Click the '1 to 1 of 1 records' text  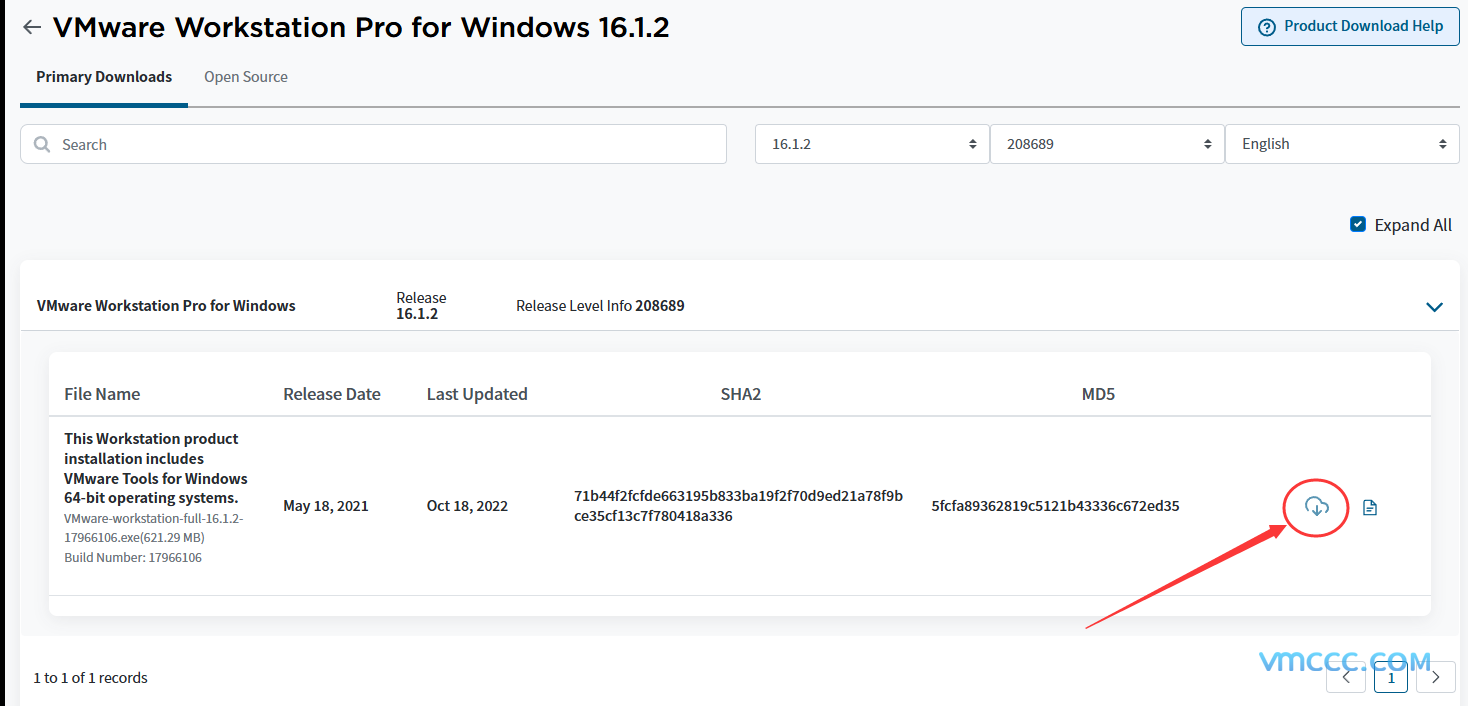[x=90, y=678]
